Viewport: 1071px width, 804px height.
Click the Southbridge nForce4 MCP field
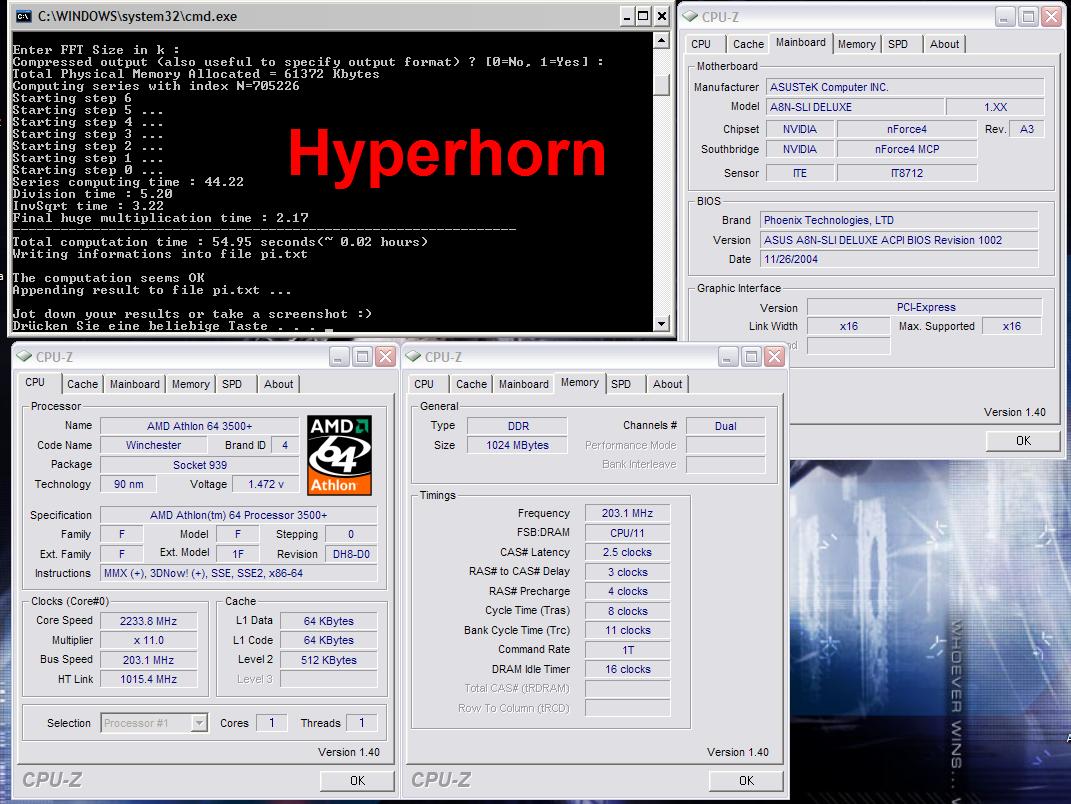906,149
